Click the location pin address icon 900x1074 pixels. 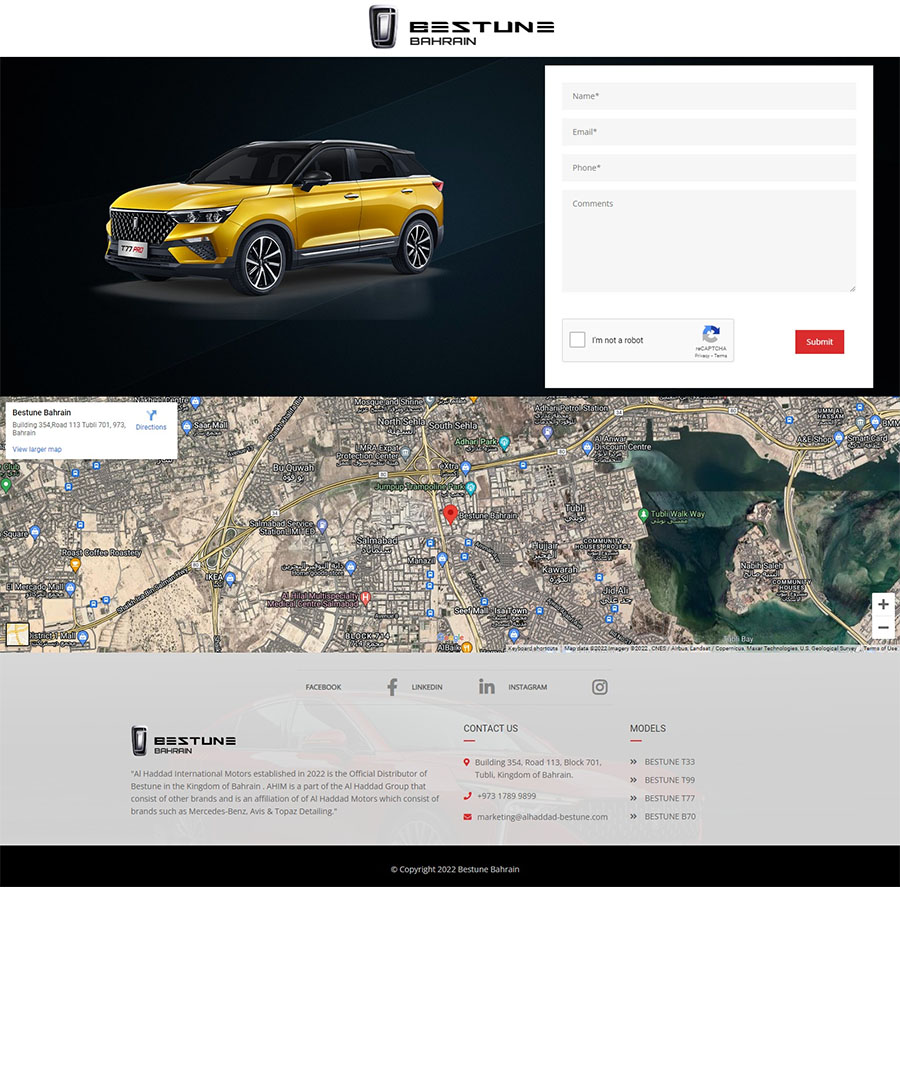point(466,762)
